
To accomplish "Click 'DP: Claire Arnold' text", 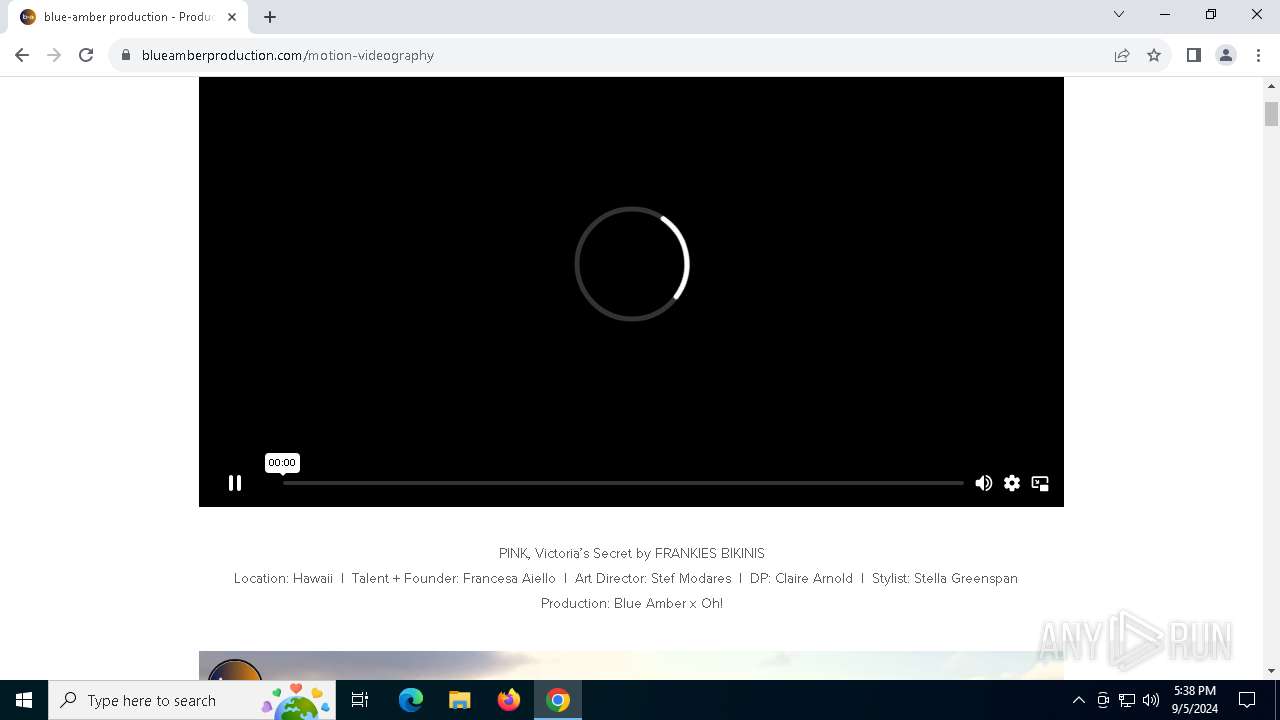I will click(x=801, y=578).
